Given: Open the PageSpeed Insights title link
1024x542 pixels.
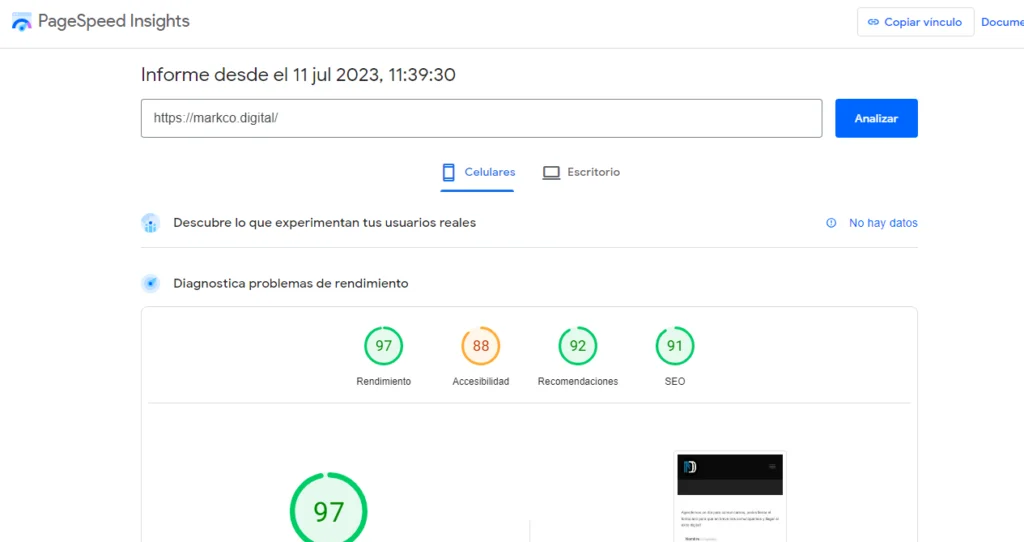Looking at the screenshot, I should (114, 21).
